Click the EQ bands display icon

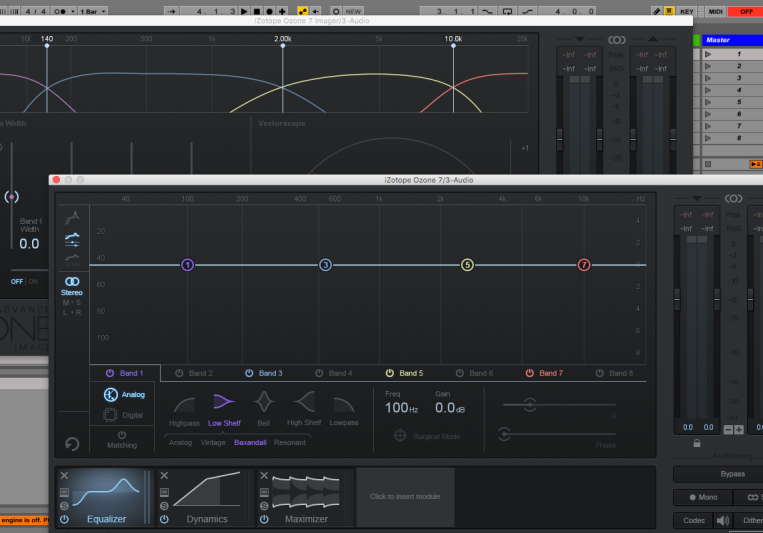click(72, 239)
